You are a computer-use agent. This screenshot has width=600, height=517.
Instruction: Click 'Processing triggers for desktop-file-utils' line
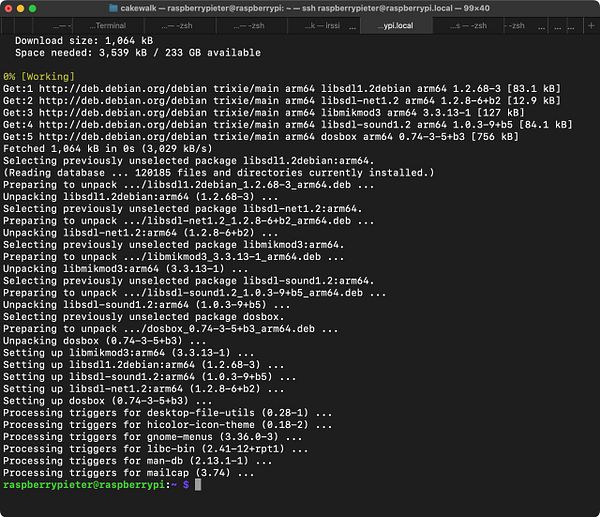168,413
